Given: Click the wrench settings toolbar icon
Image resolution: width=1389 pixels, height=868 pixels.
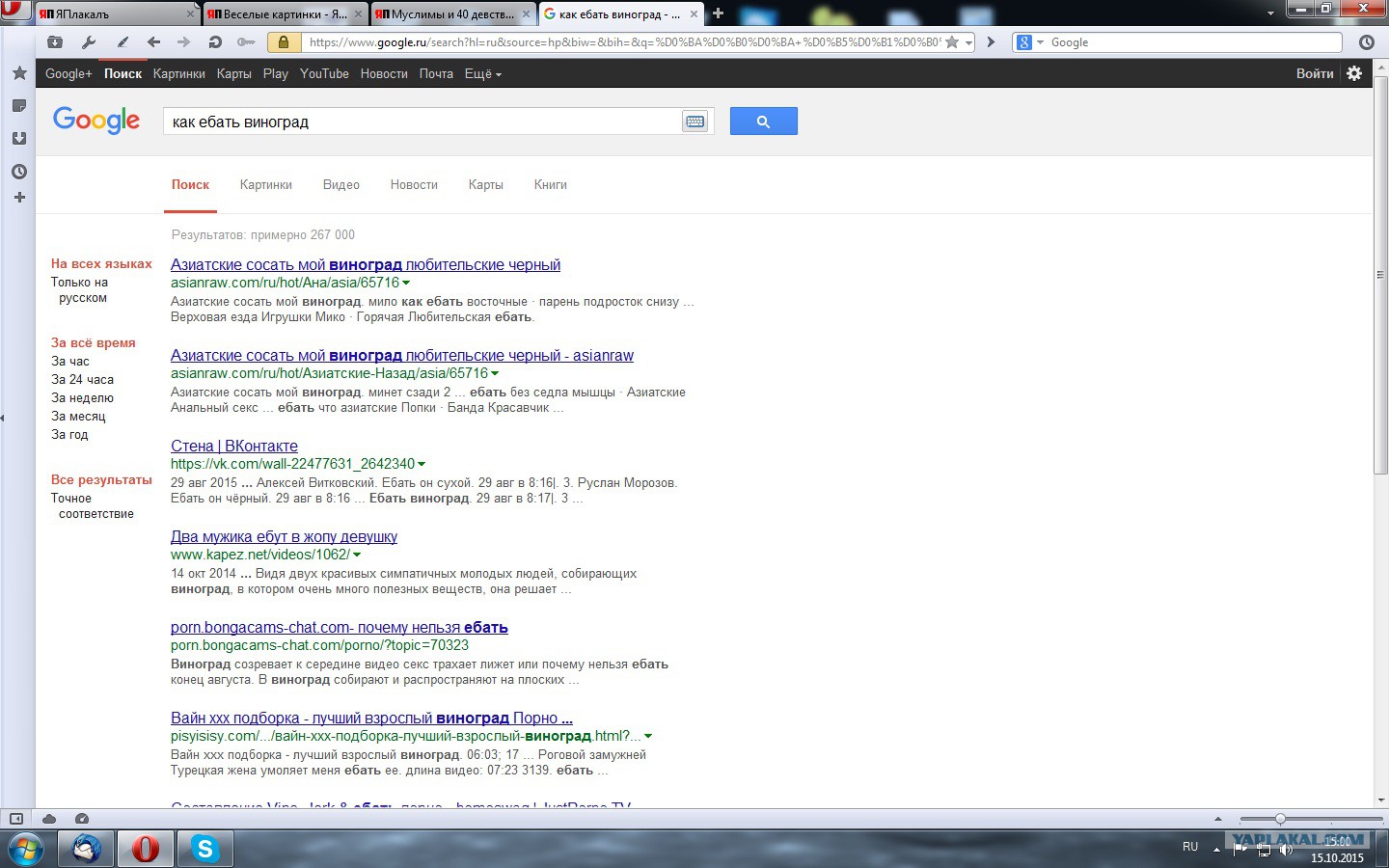Looking at the screenshot, I should coord(89,42).
